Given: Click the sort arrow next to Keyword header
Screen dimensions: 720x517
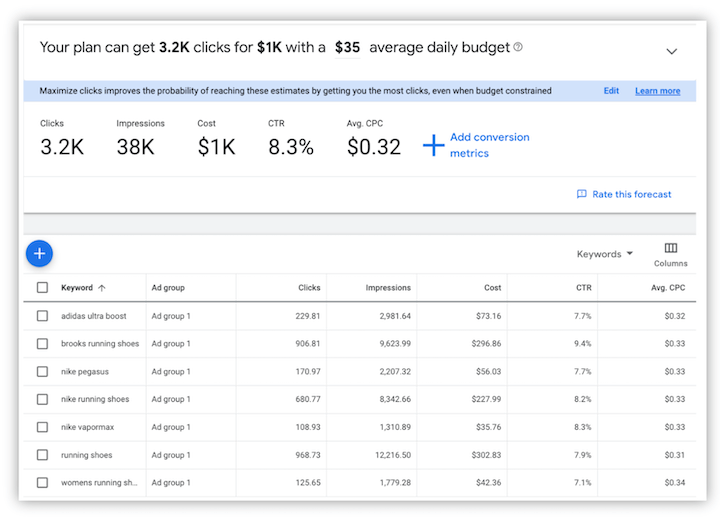Looking at the screenshot, I should [x=102, y=288].
